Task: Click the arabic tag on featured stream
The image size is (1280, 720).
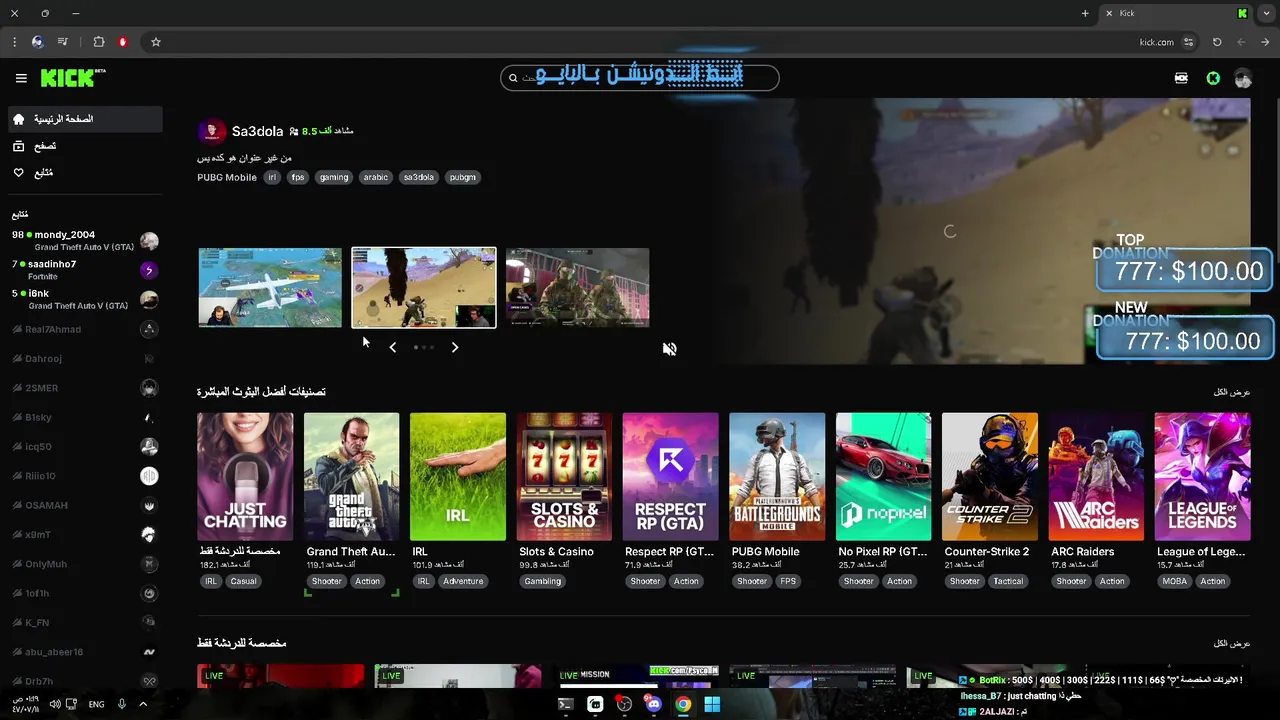Action: pyautogui.click(x=375, y=177)
